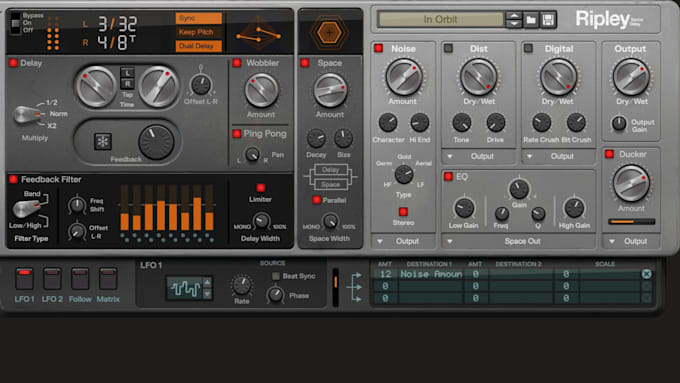Click the Sync button
680x383 pixels.
[x=199, y=18]
